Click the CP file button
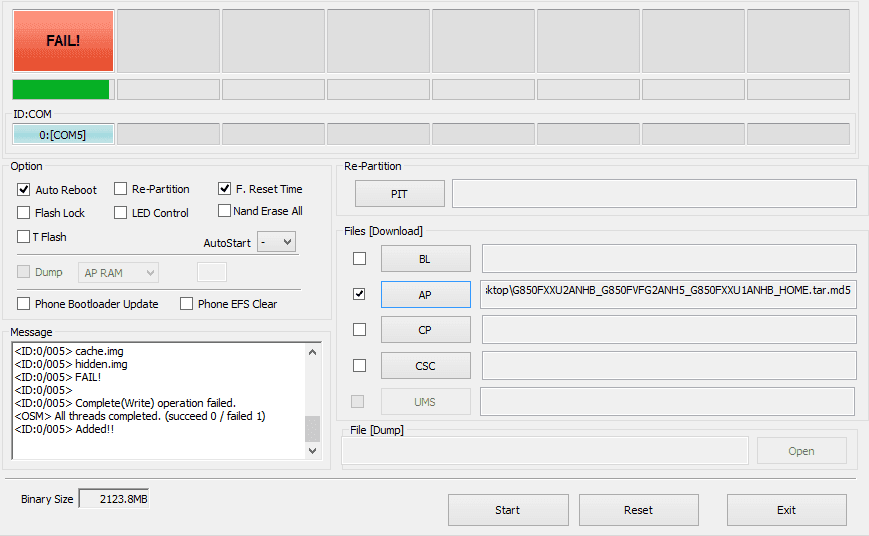Viewport: 869px width, 536px height. click(x=426, y=330)
